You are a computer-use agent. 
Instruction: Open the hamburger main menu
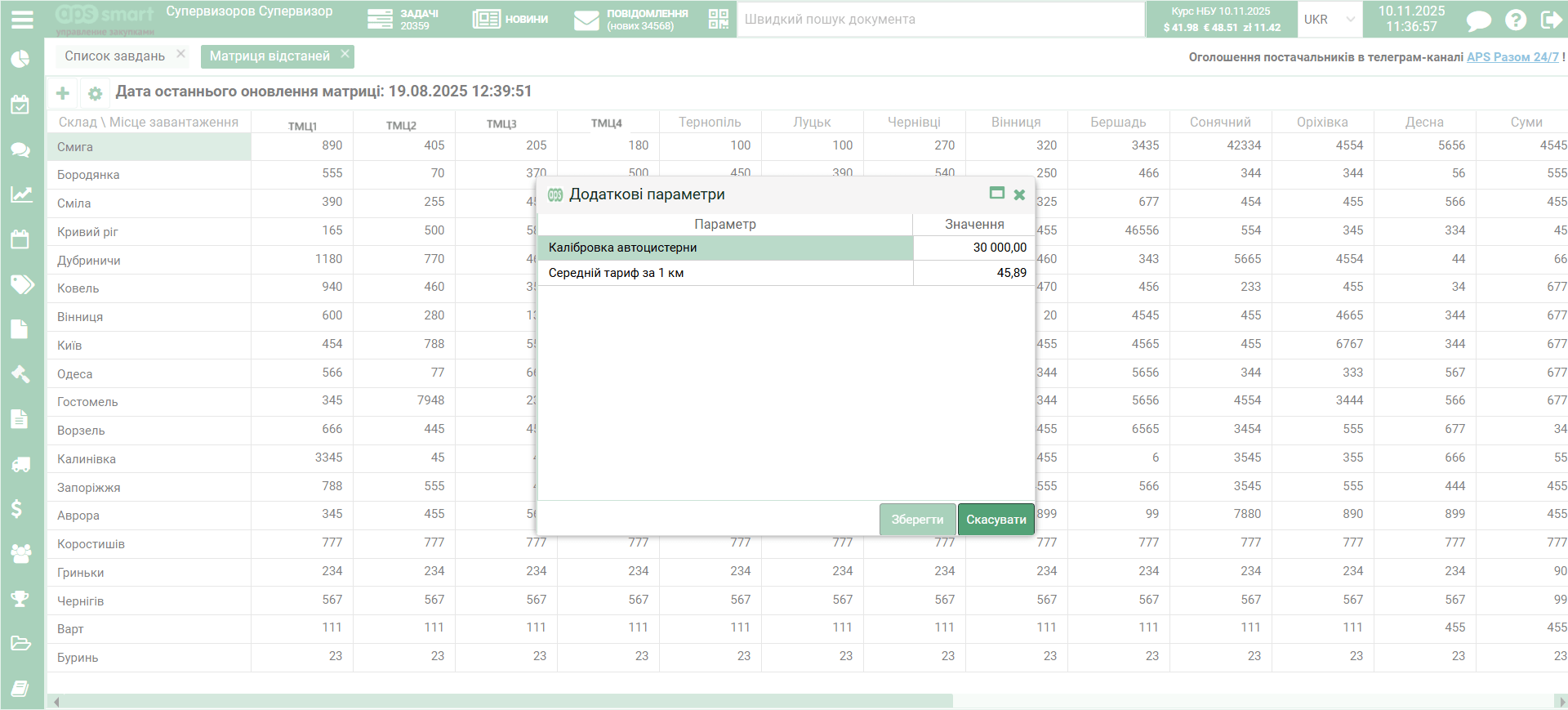click(x=22, y=20)
